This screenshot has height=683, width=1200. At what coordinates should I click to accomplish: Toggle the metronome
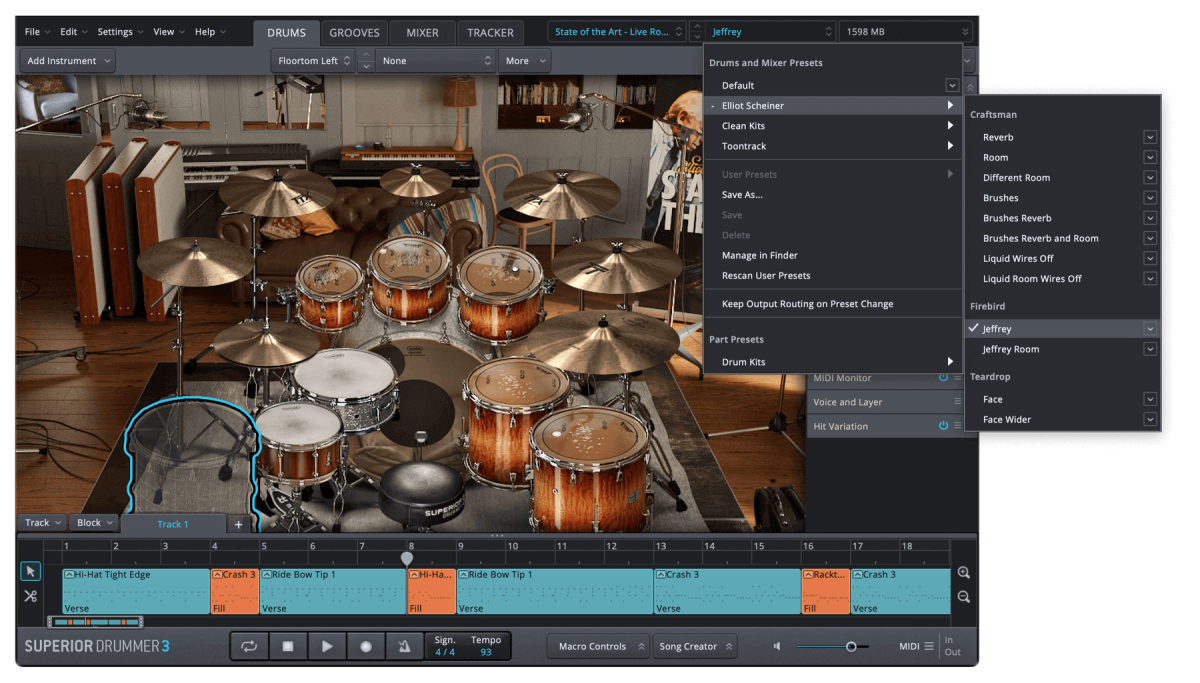404,646
